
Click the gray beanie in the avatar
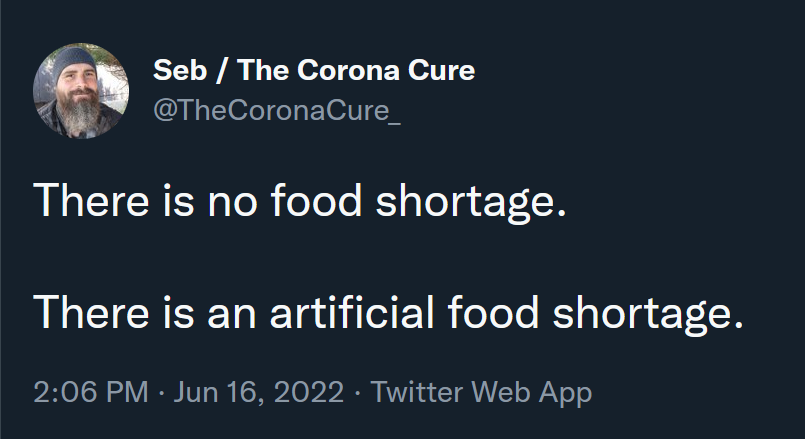tap(74, 62)
